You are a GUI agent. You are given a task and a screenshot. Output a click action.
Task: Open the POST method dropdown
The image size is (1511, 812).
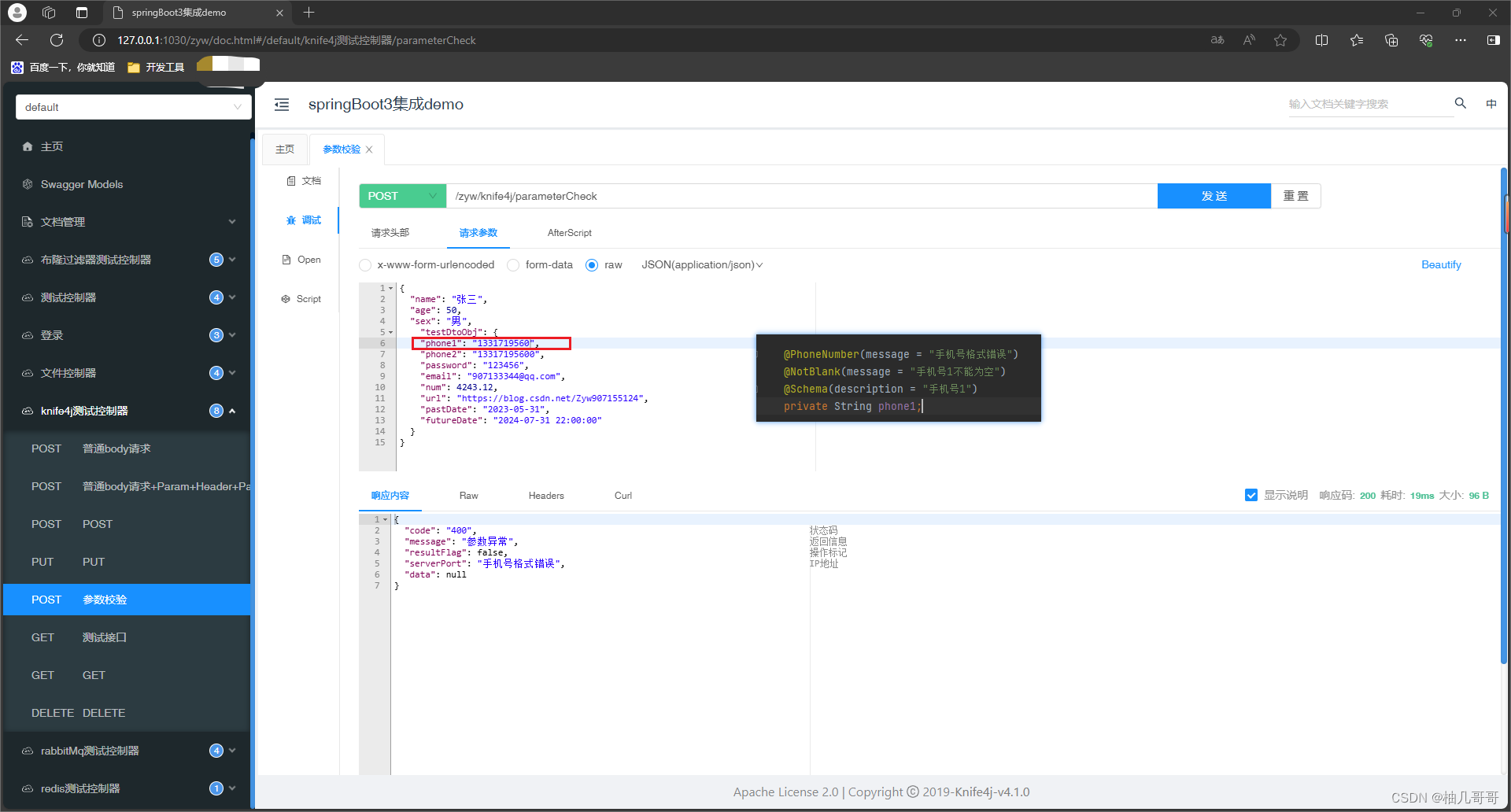pos(402,196)
